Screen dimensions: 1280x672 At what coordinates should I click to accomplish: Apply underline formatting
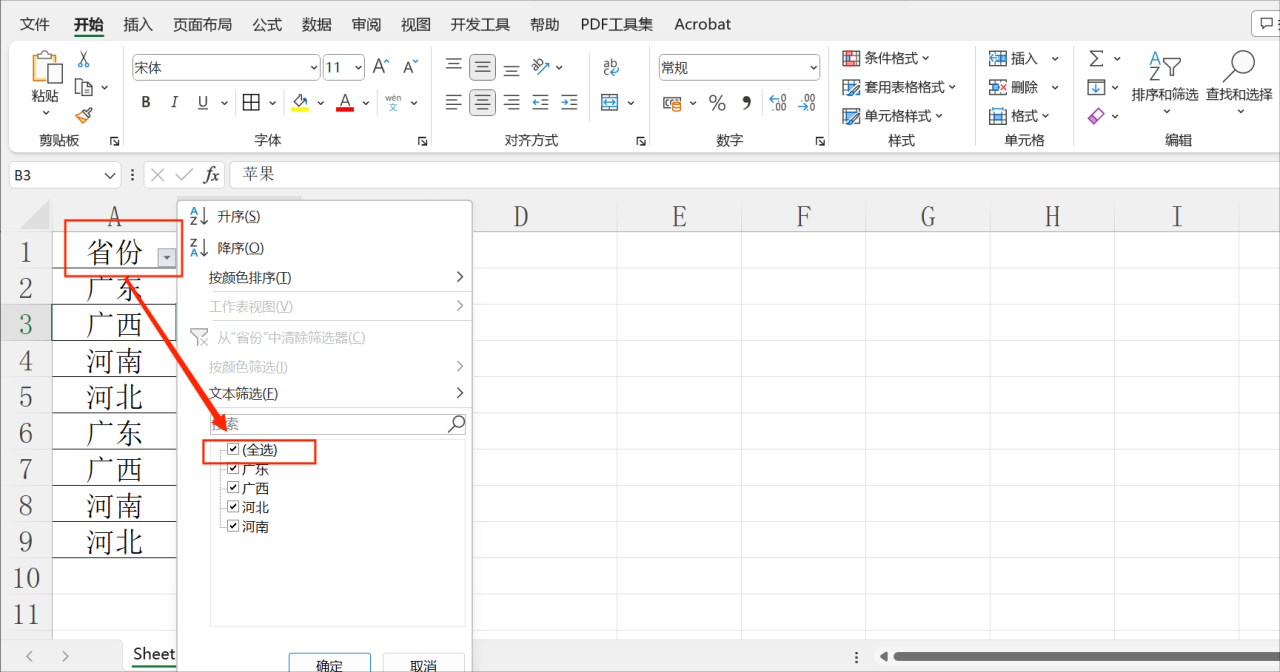coord(203,102)
